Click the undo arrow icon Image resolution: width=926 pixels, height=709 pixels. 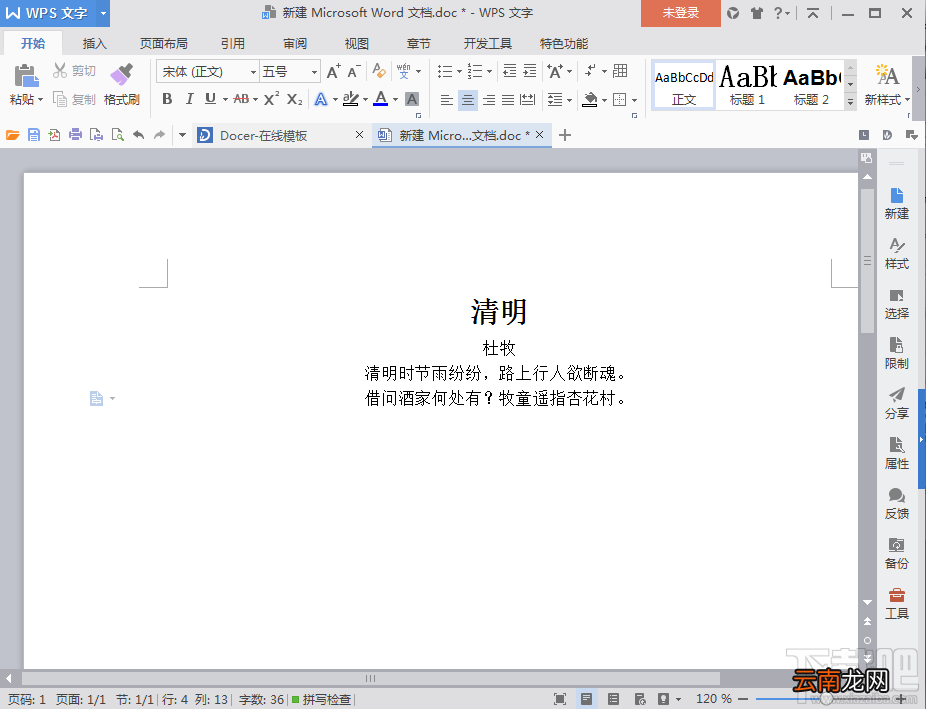click(x=138, y=135)
